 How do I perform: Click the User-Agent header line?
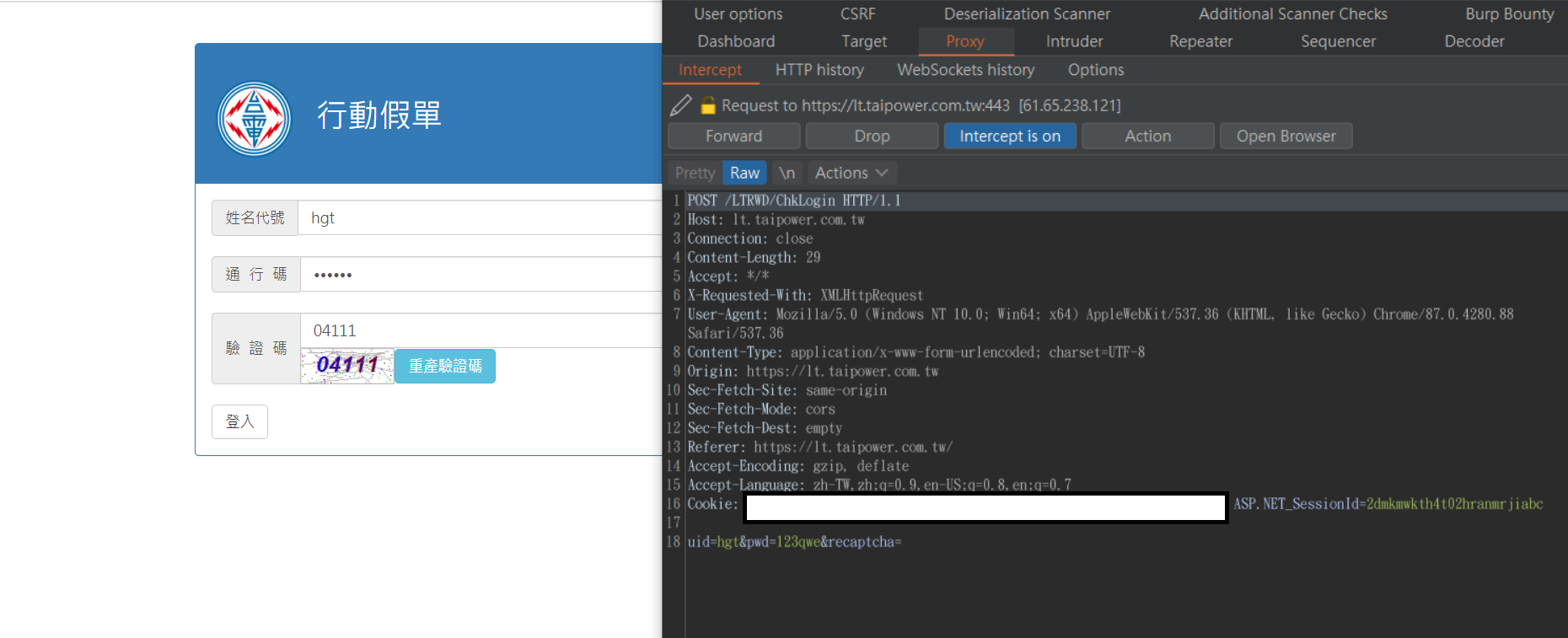[x=1100, y=324]
